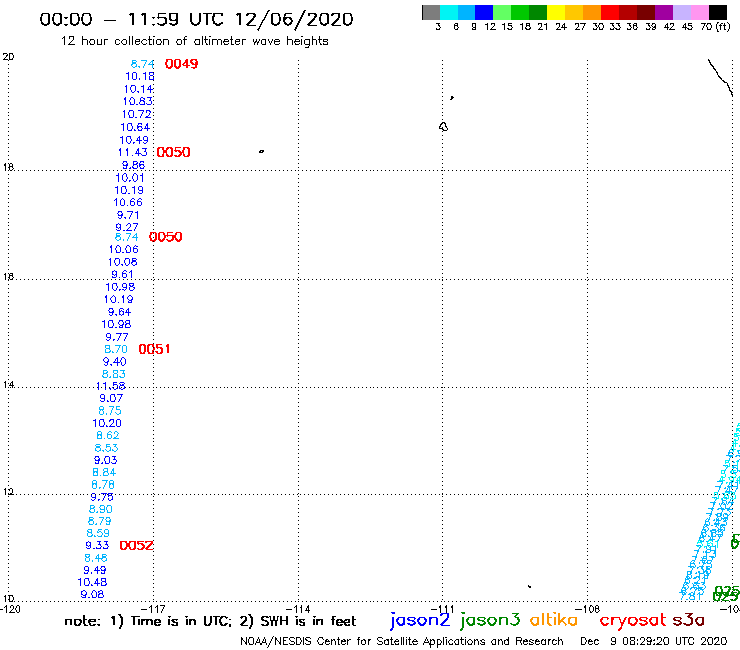Click the "8.75" reading

pyautogui.click(x=110, y=411)
